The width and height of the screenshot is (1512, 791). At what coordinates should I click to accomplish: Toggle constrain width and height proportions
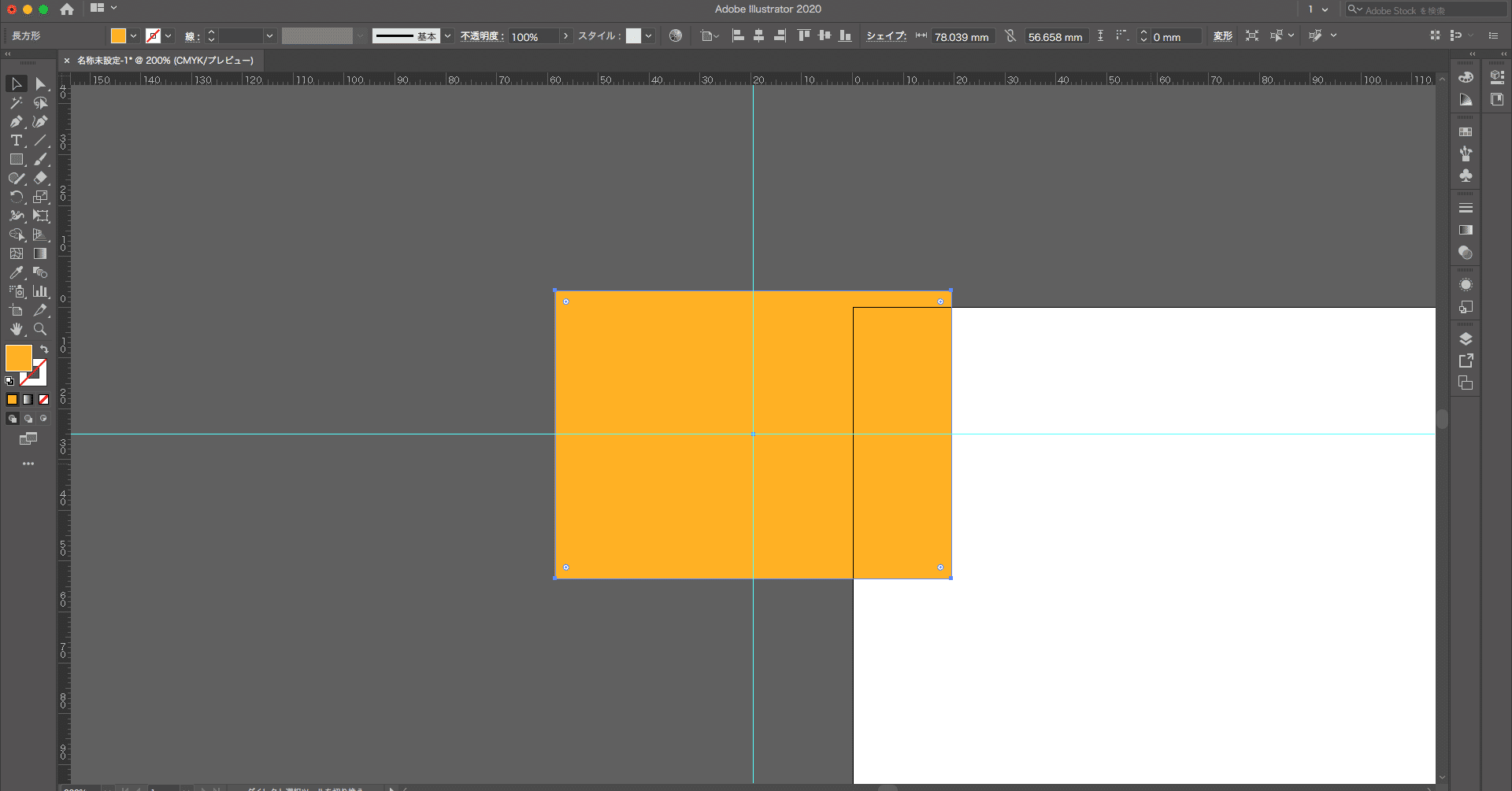point(1010,36)
